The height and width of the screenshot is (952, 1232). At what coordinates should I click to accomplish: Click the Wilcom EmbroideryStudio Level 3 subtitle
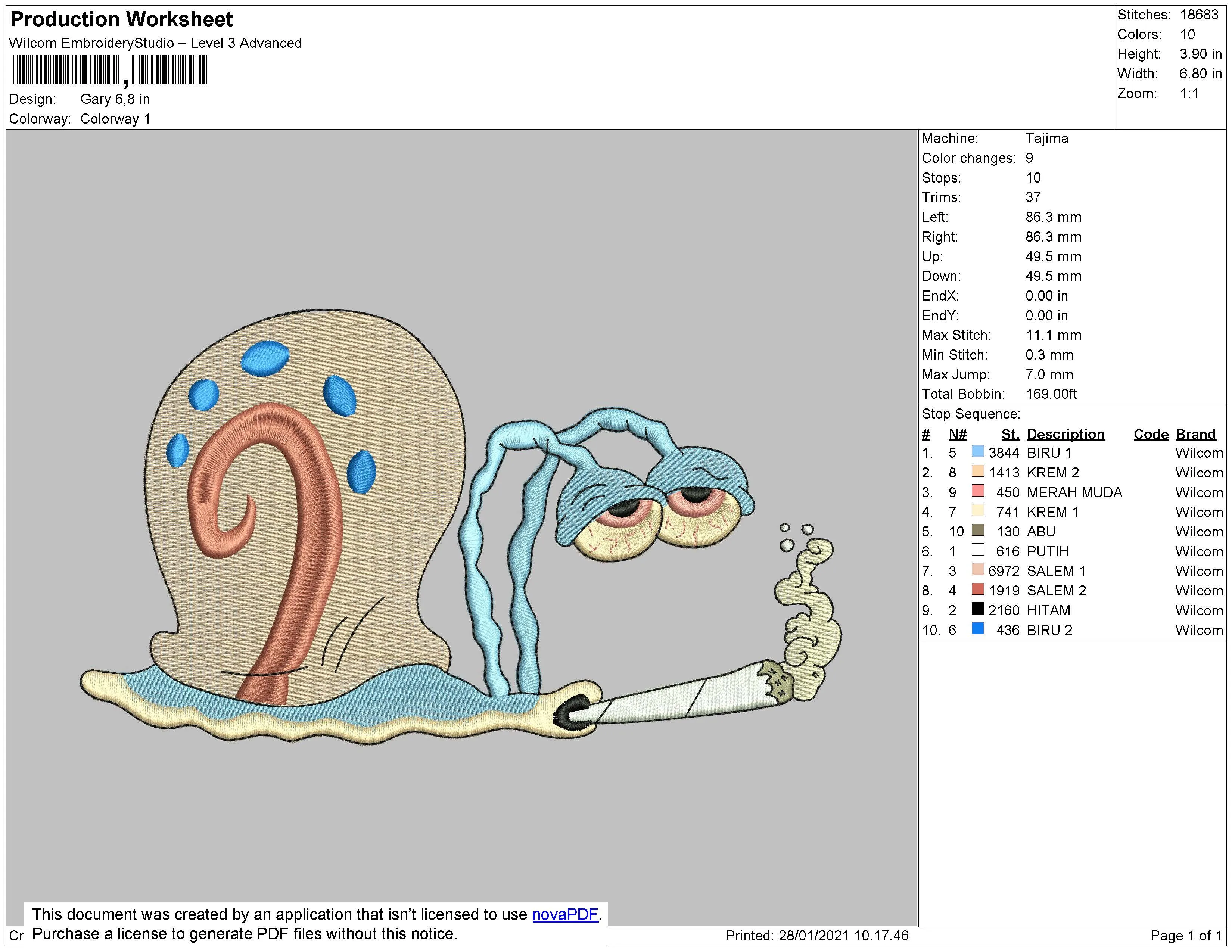point(155,43)
